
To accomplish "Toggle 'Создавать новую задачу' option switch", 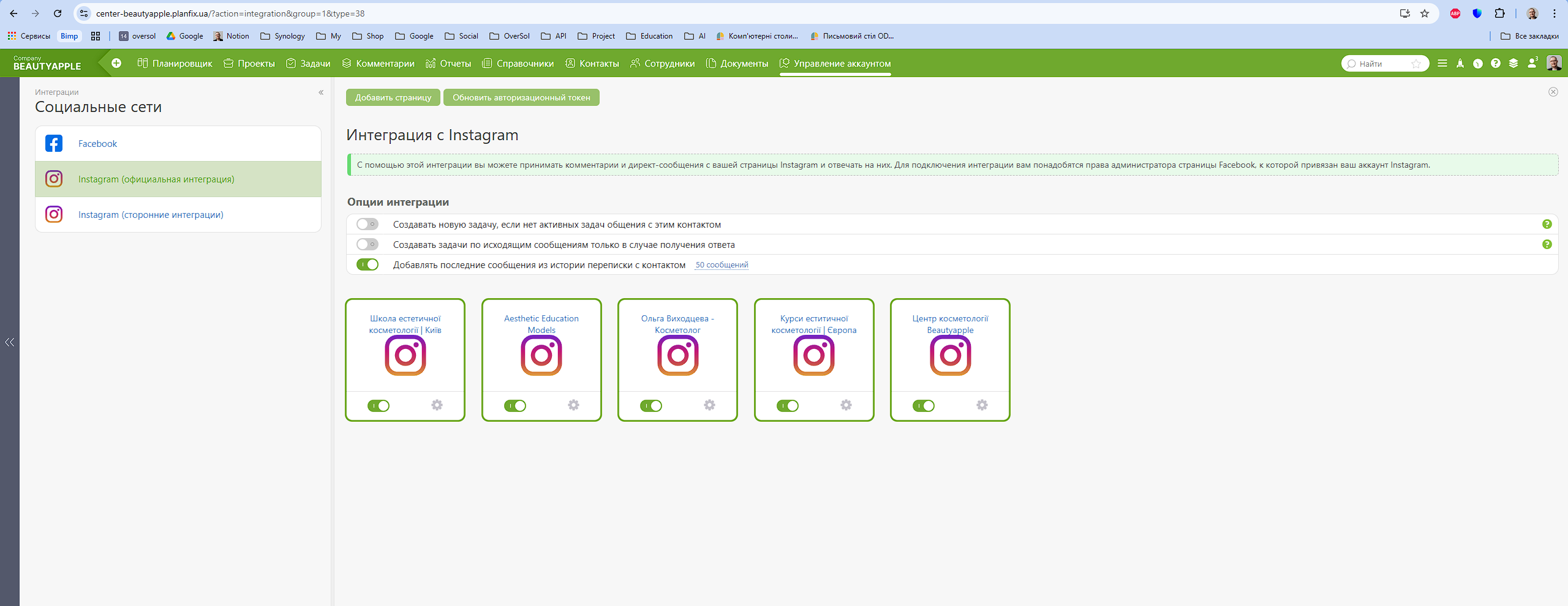I will click(367, 224).
